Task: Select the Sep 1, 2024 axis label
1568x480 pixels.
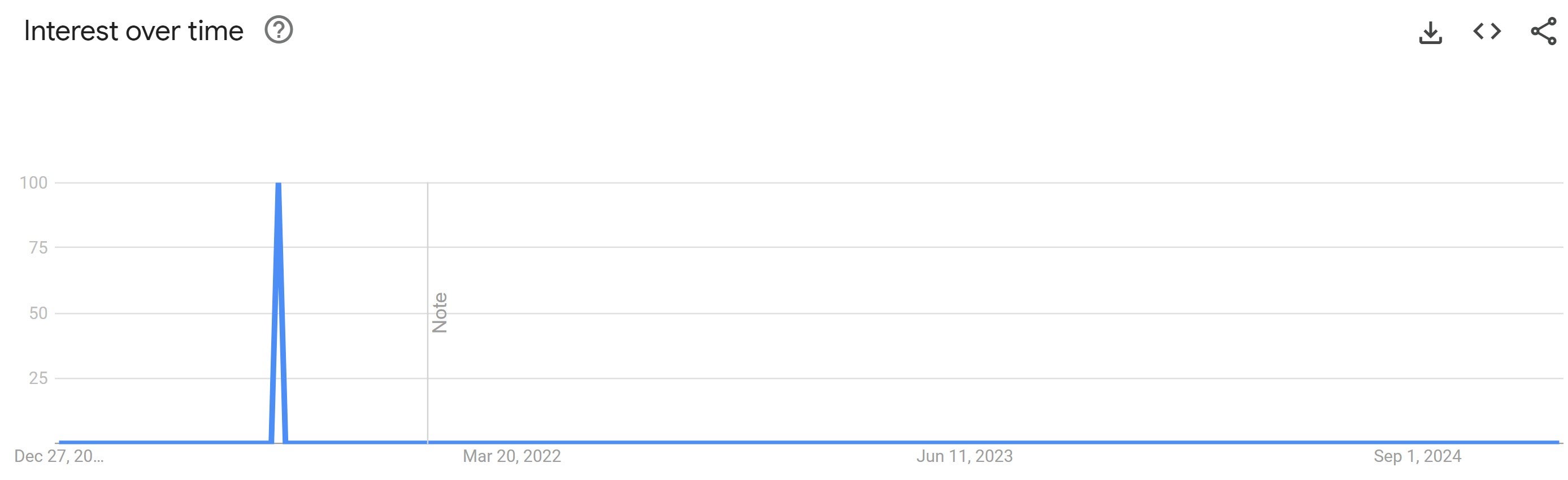Action: point(1418,456)
